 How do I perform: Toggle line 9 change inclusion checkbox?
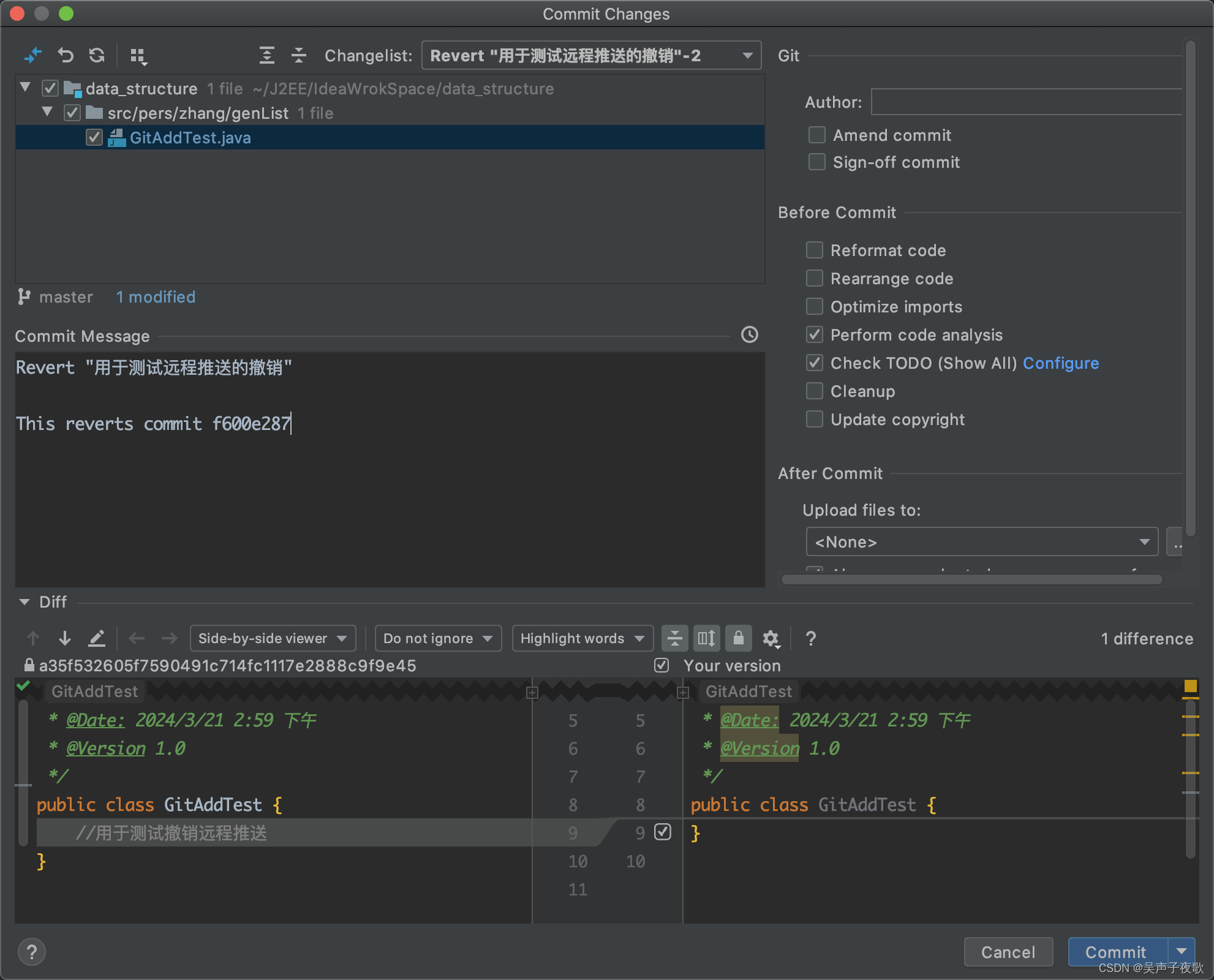pyautogui.click(x=663, y=832)
